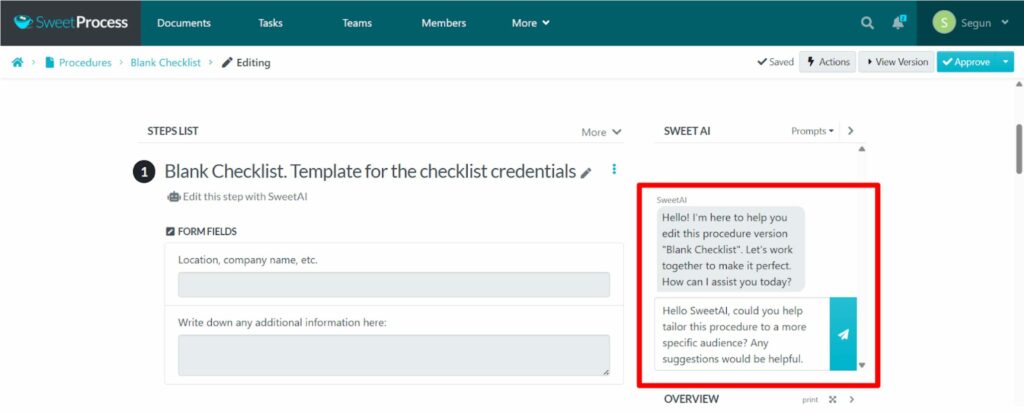Image resolution: width=1024 pixels, height=414 pixels.
Task: Click the Location, company name input field
Action: (x=394, y=285)
